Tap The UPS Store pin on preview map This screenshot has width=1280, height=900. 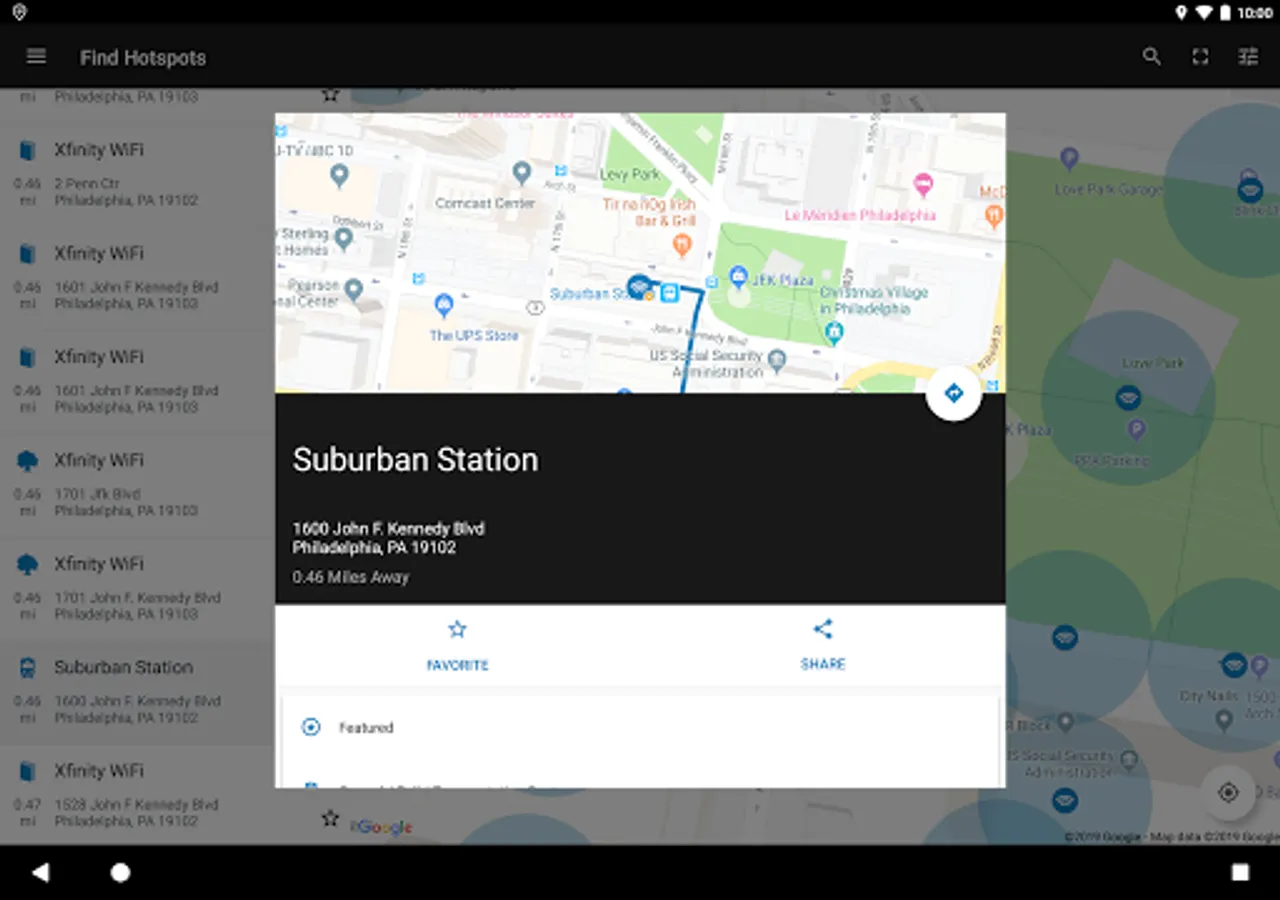(444, 304)
